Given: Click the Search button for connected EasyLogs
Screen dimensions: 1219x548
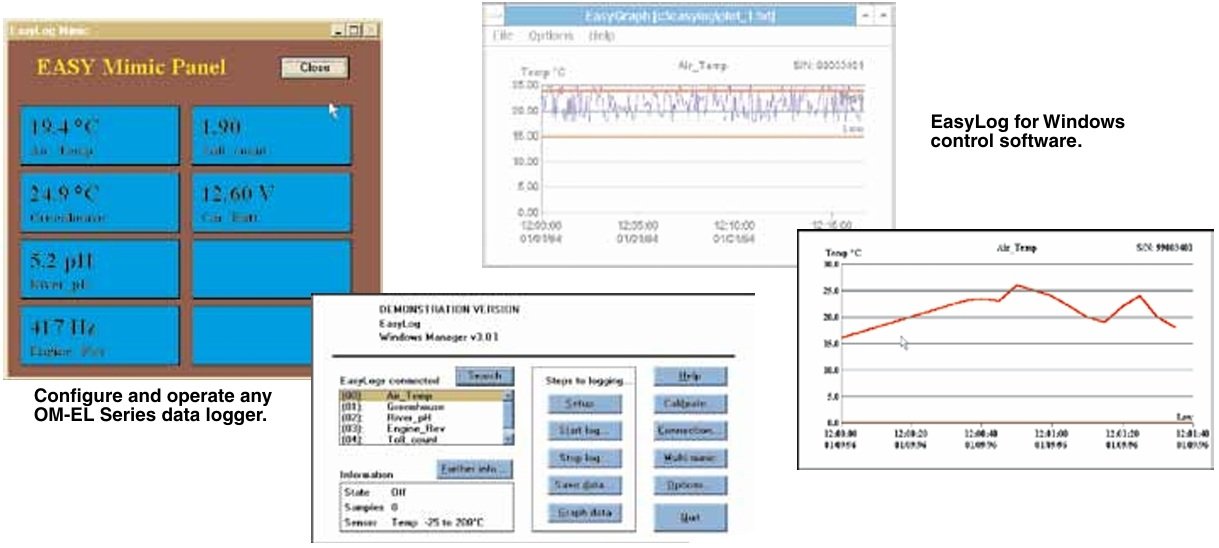Looking at the screenshot, I should 485,377.
